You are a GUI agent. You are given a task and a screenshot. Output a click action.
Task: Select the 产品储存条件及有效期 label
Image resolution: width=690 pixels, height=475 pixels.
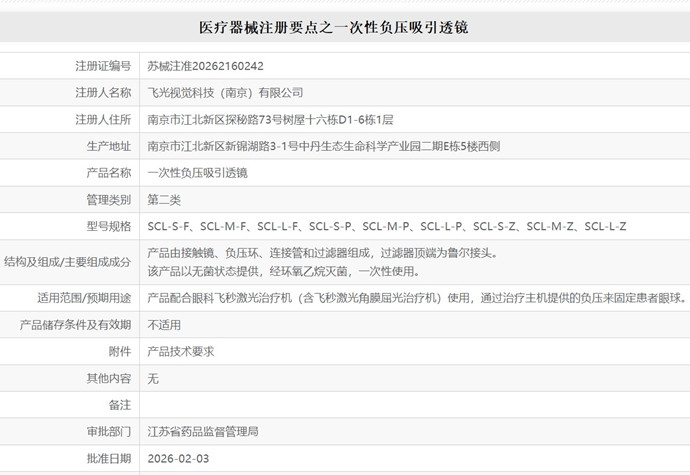point(75,325)
